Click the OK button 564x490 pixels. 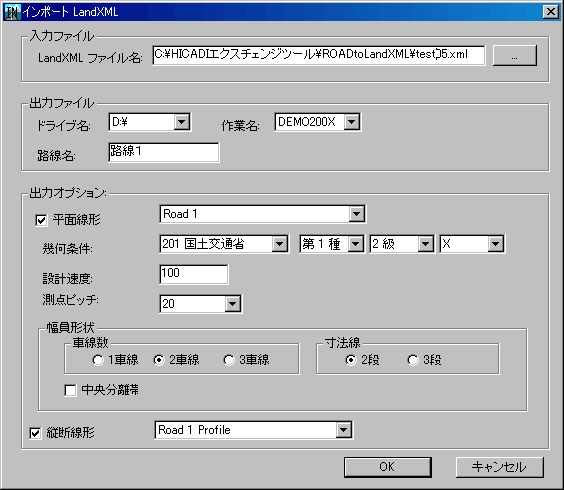pyautogui.click(x=387, y=467)
